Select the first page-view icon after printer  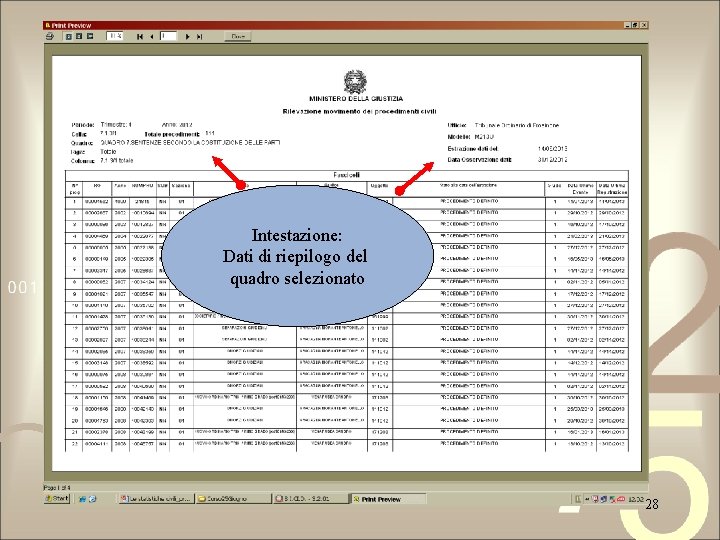(x=68, y=36)
